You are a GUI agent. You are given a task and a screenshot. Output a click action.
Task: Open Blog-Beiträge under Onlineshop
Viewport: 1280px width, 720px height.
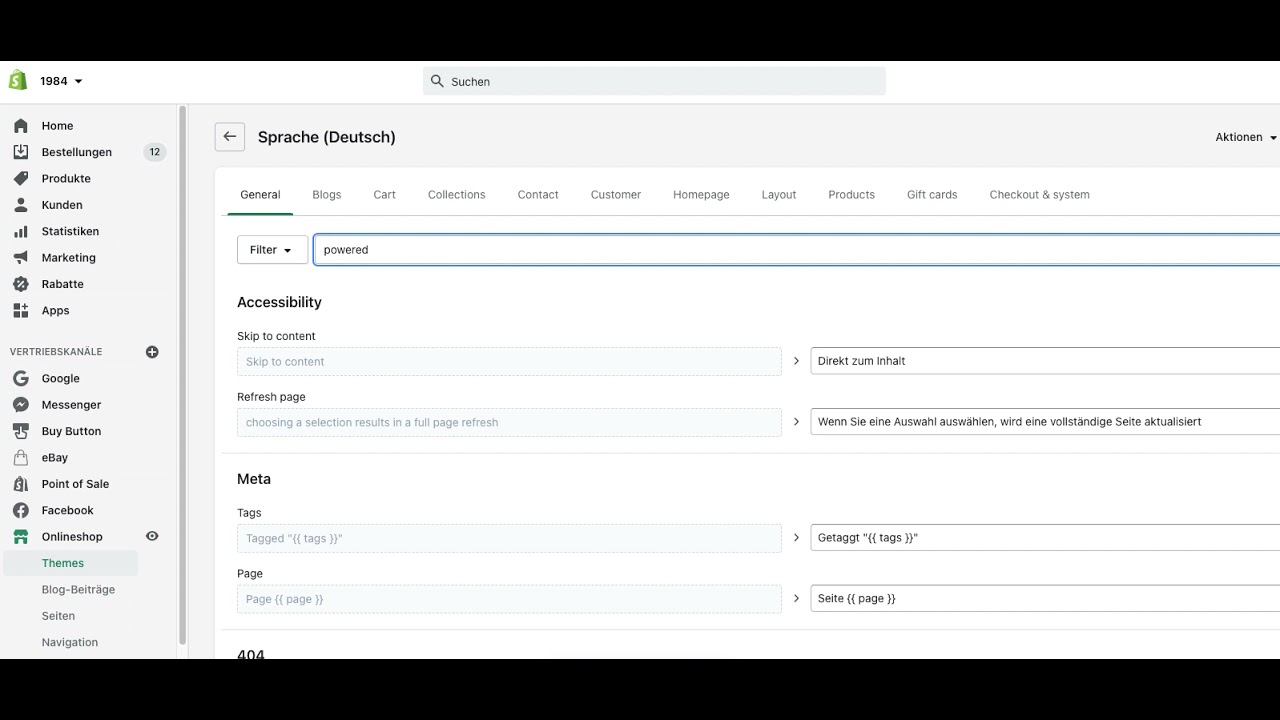[x=78, y=590]
